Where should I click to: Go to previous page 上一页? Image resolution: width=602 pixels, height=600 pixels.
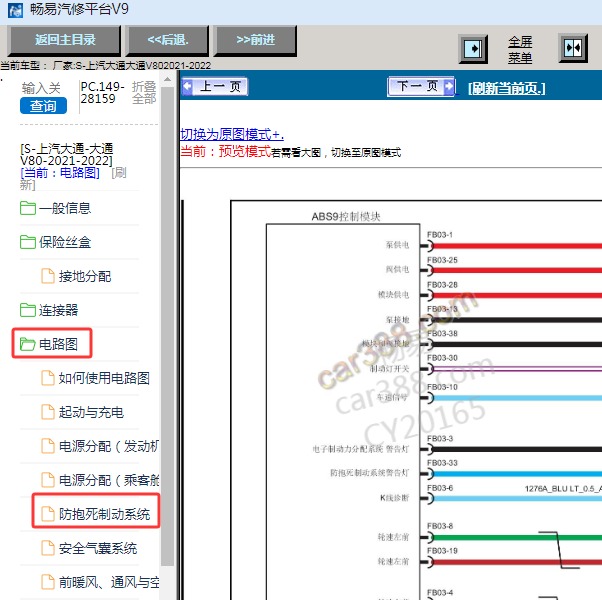[x=215, y=86]
